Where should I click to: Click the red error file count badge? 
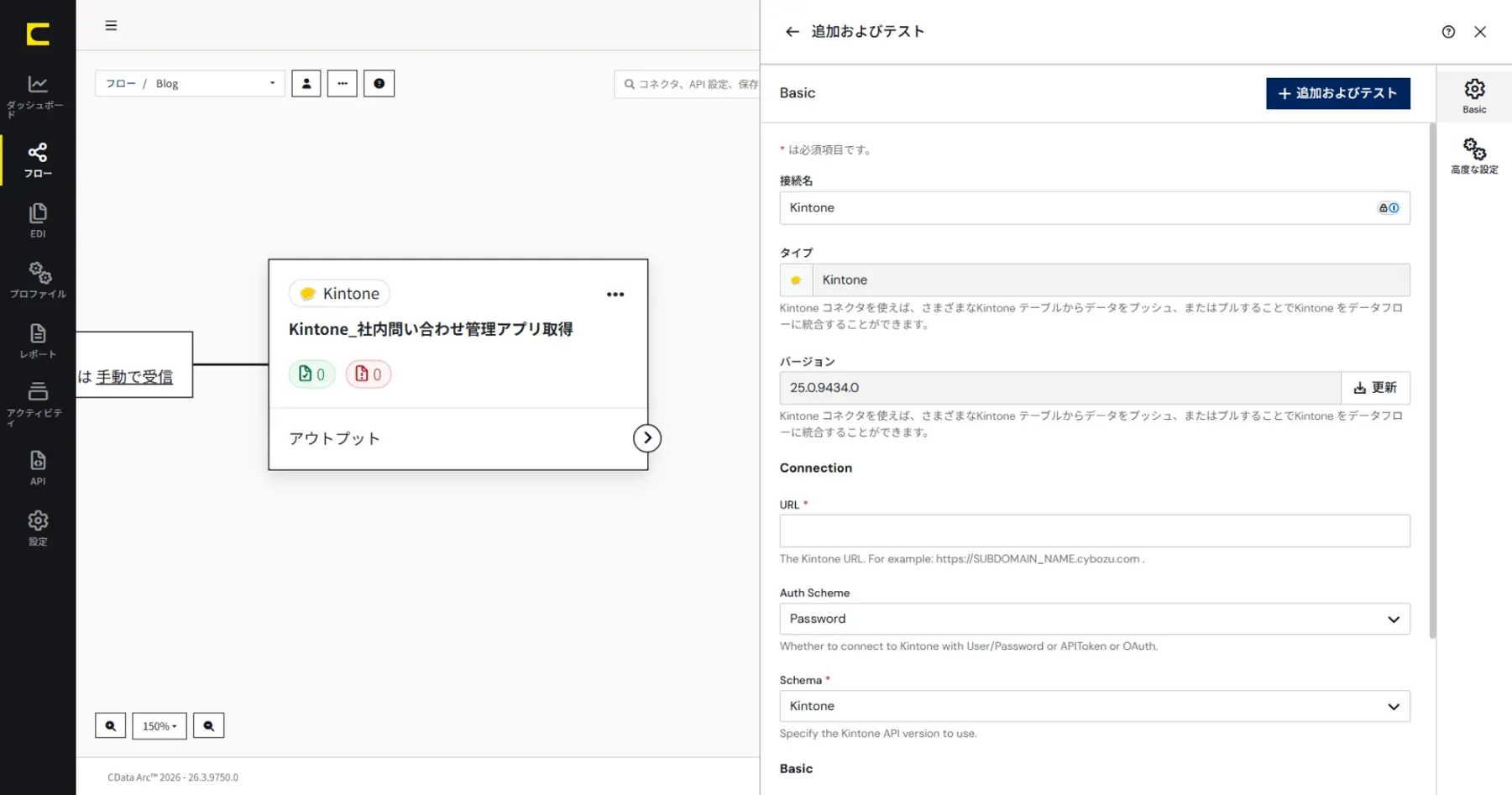tap(369, 374)
